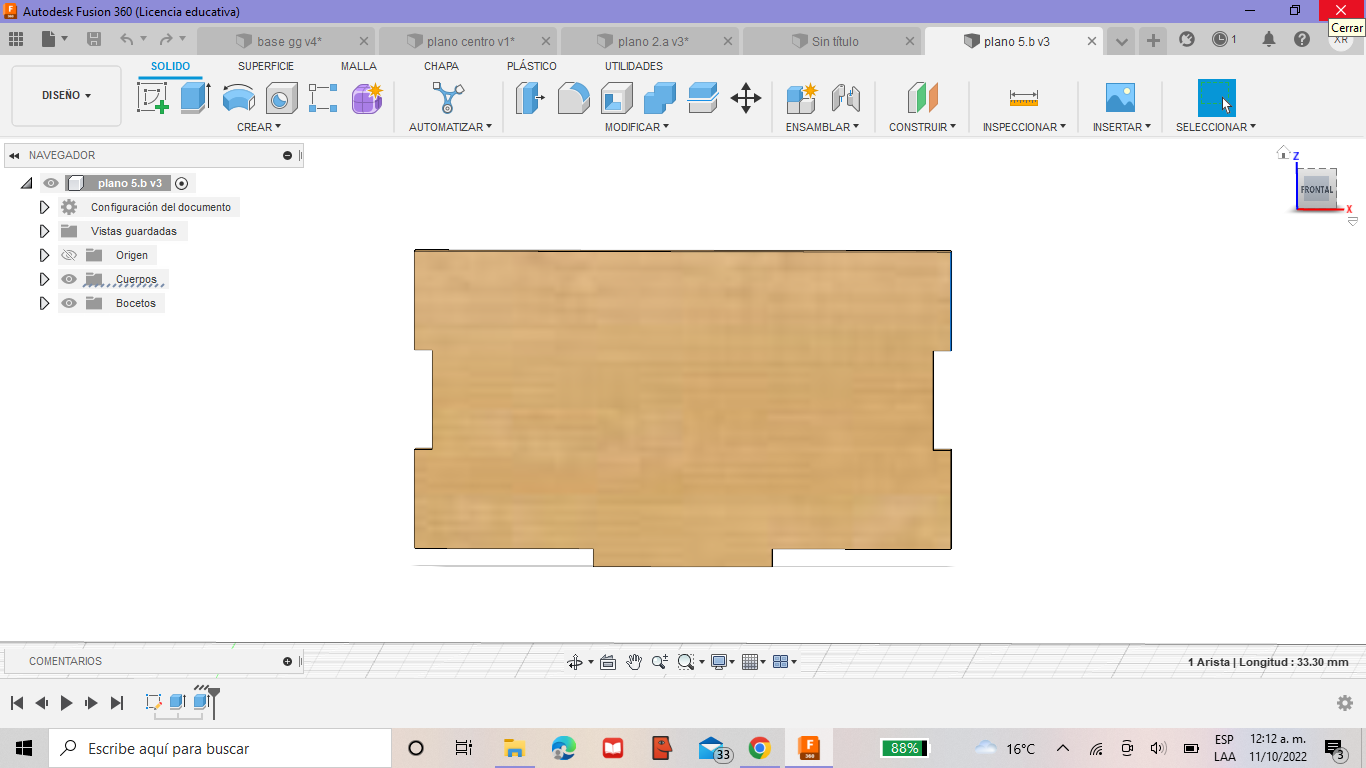Expand the Origen node
The height and width of the screenshot is (768, 1366).
44,255
